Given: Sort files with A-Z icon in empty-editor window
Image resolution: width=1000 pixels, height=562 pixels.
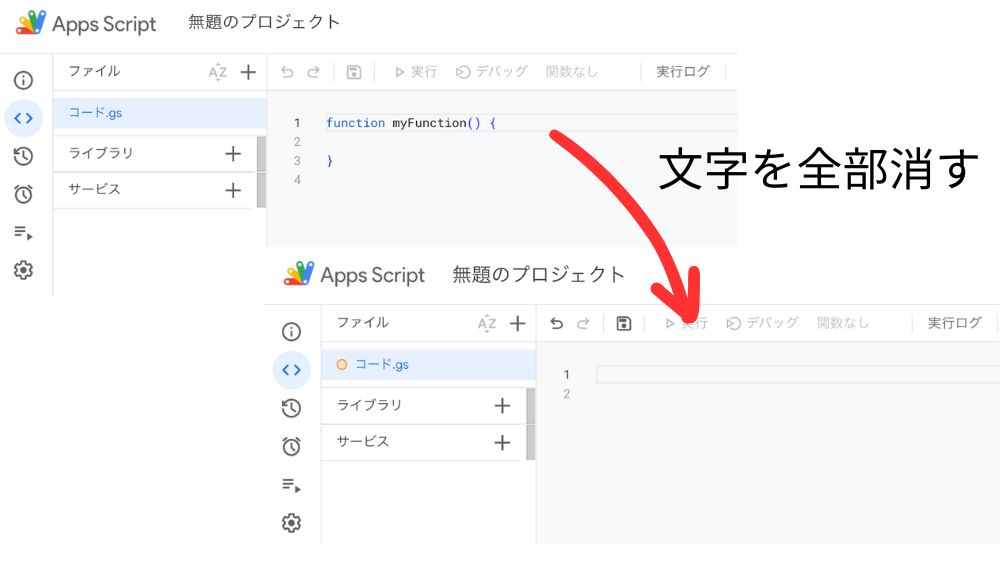Looking at the screenshot, I should point(486,323).
